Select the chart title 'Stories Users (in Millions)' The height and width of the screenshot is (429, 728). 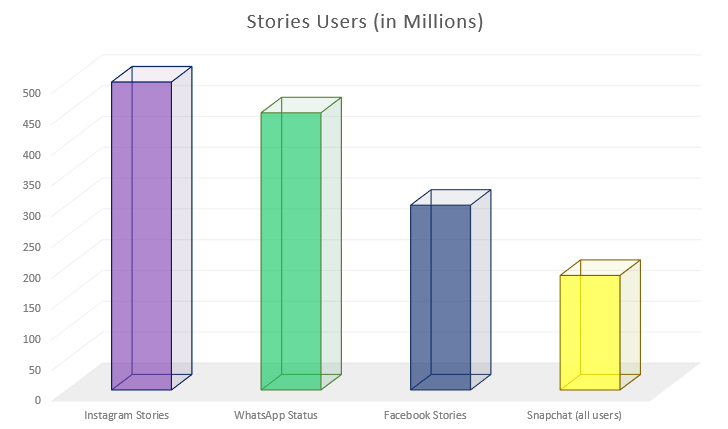pyautogui.click(x=364, y=22)
